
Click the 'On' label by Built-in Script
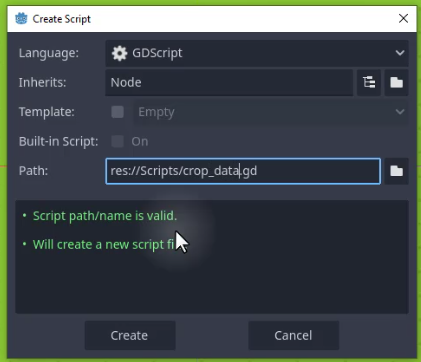click(x=140, y=141)
